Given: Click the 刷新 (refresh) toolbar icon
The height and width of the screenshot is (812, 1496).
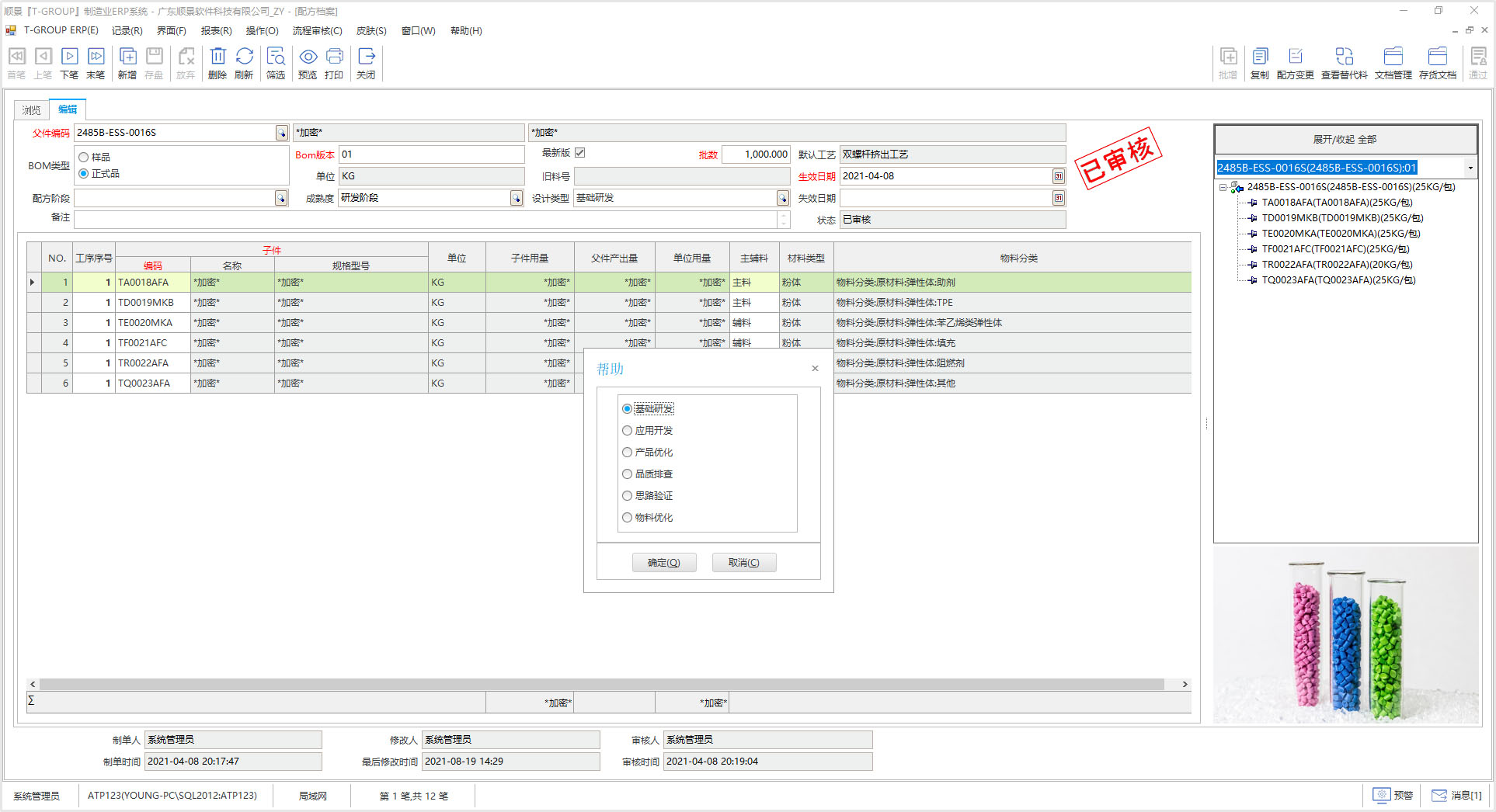Looking at the screenshot, I should pos(244,62).
